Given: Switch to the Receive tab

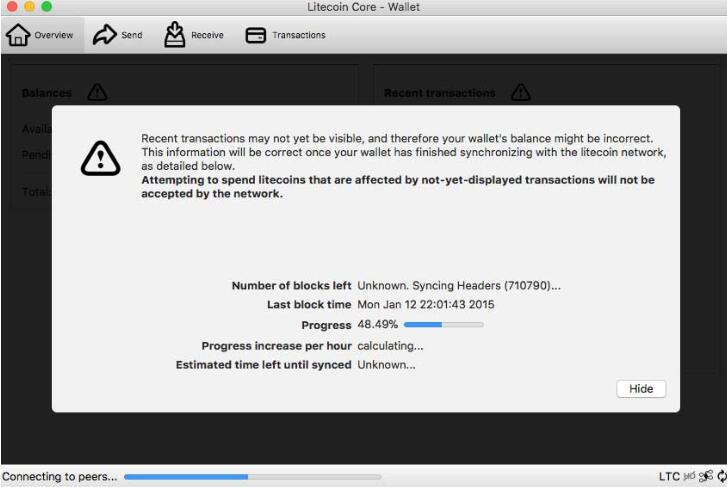Looking at the screenshot, I should point(193,35).
